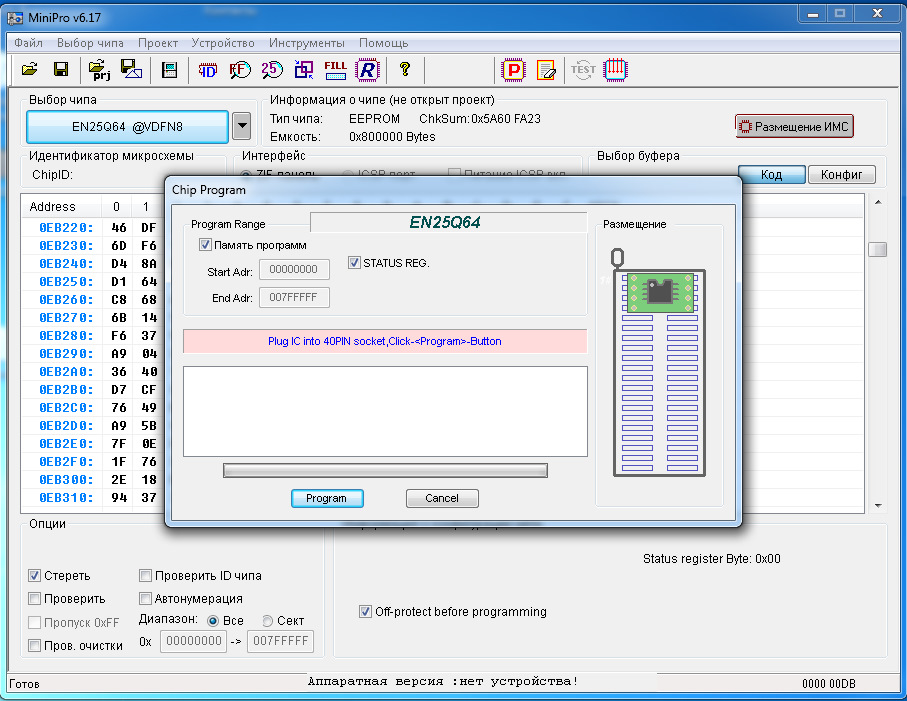Click the Address column header

click(x=61, y=206)
